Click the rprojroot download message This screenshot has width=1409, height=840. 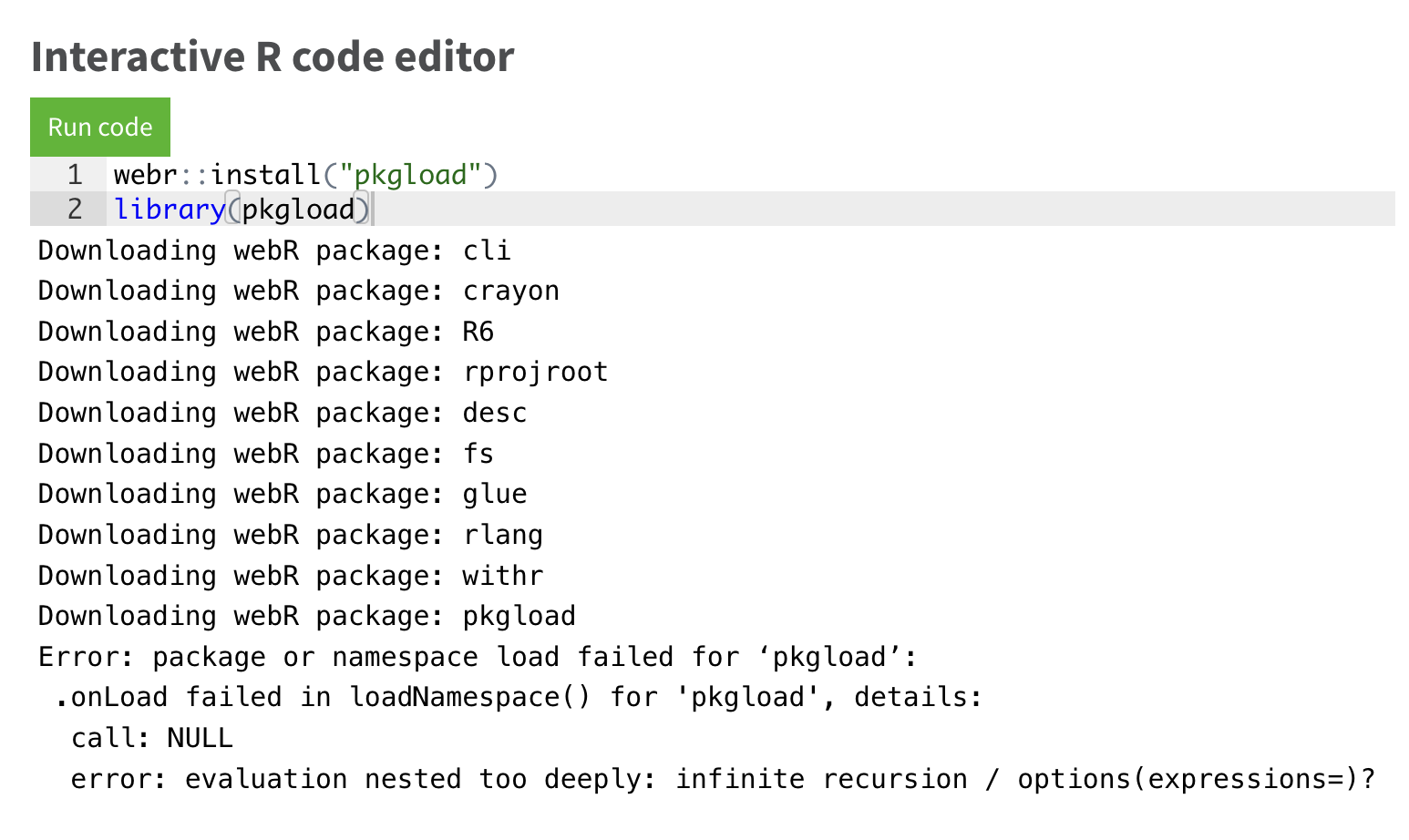tap(322, 371)
